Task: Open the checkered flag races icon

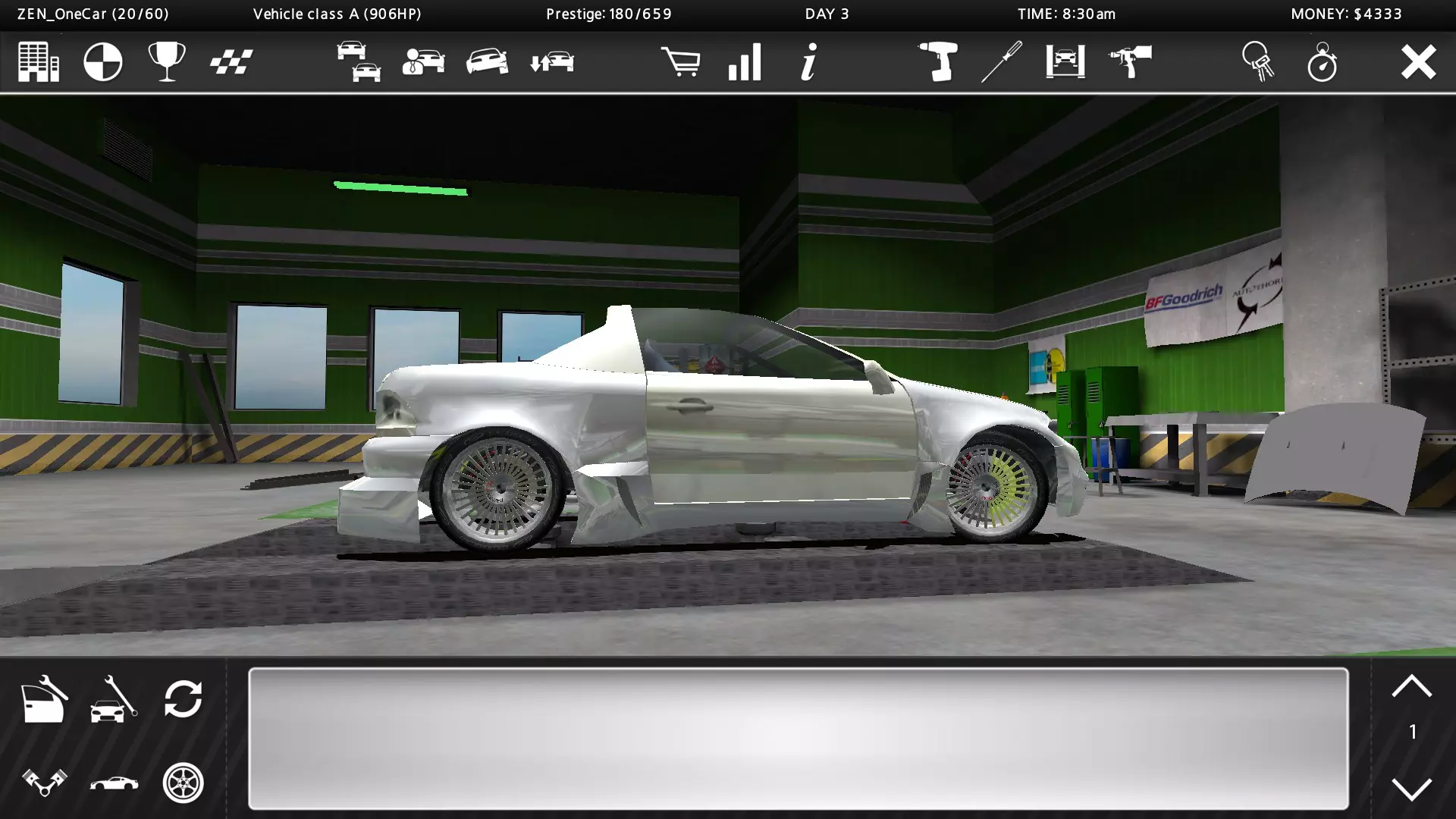Action: pyautogui.click(x=231, y=62)
